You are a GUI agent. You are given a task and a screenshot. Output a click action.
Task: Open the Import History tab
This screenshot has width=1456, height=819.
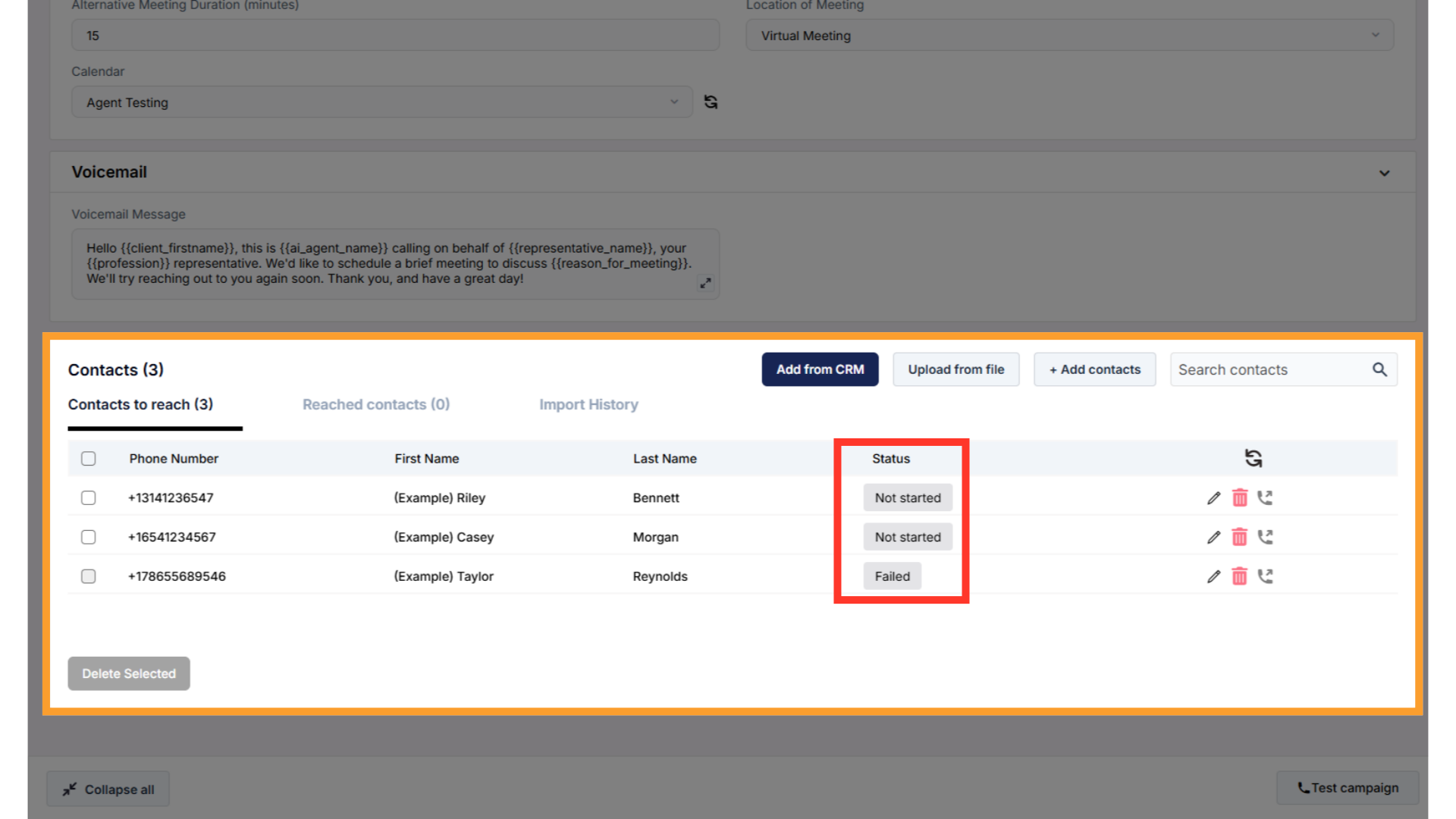click(588, 405)
